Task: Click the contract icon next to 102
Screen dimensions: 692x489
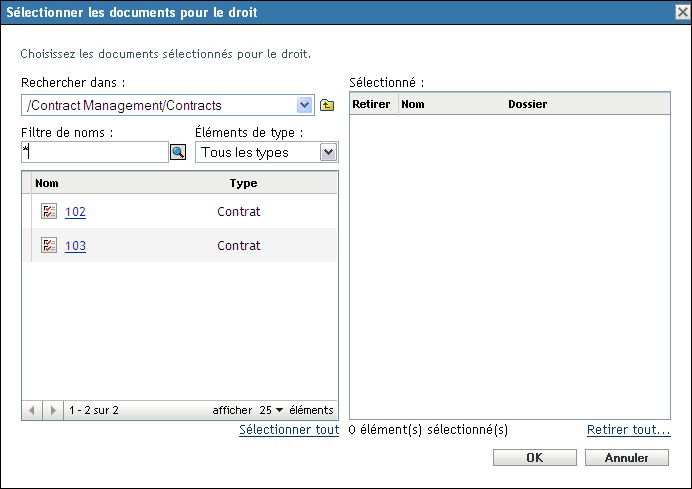Action: (49, 212)
